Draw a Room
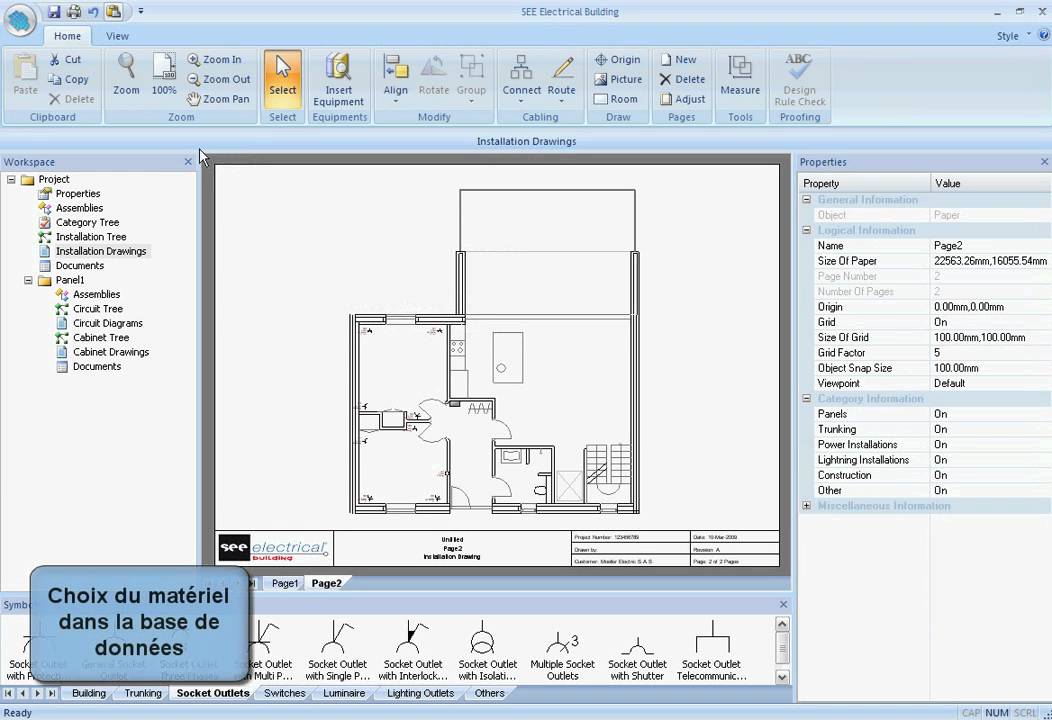The height and width of the screenshot is (720, 1052). coord(615,99)
